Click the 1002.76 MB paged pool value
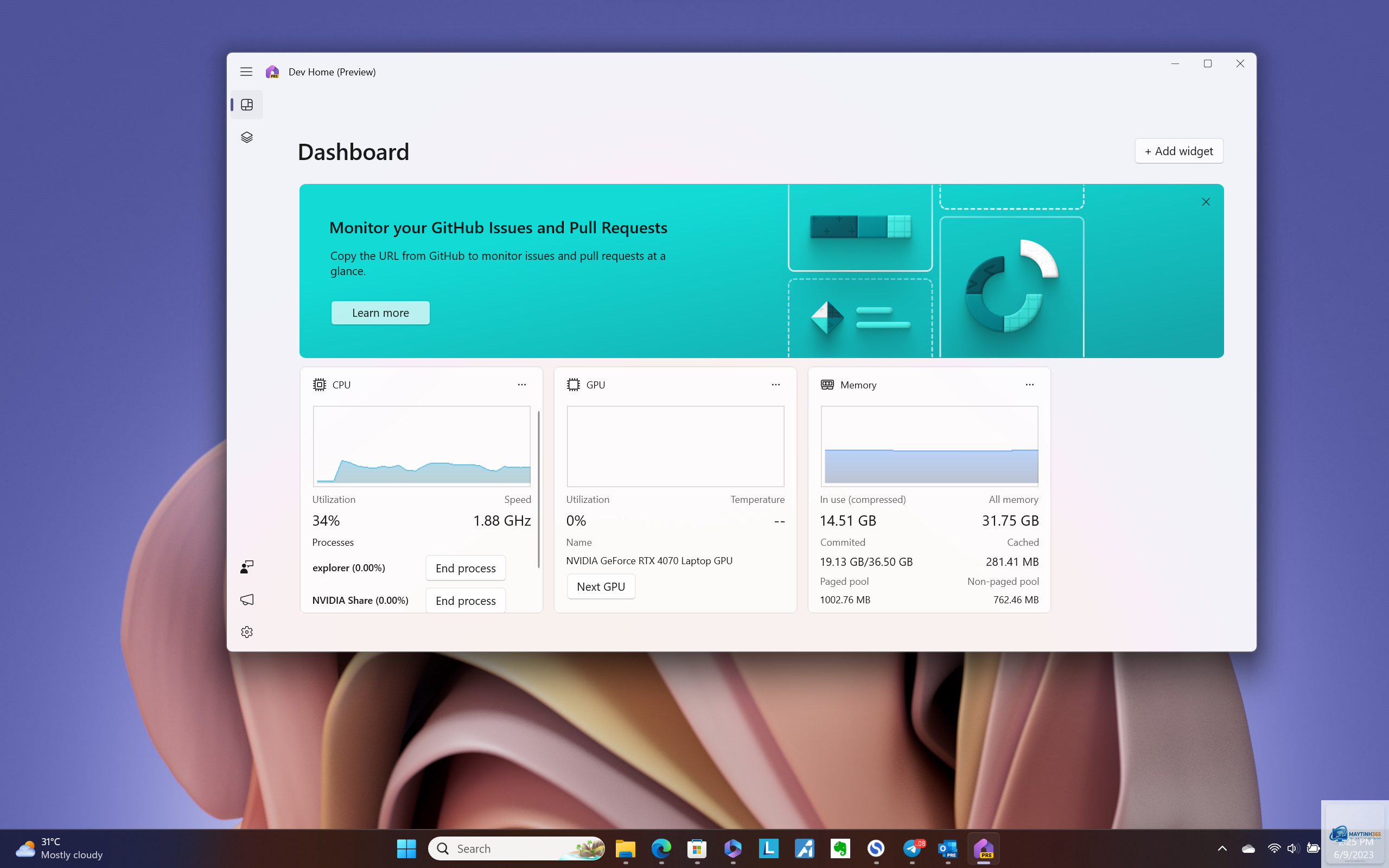 pos(845,600)
